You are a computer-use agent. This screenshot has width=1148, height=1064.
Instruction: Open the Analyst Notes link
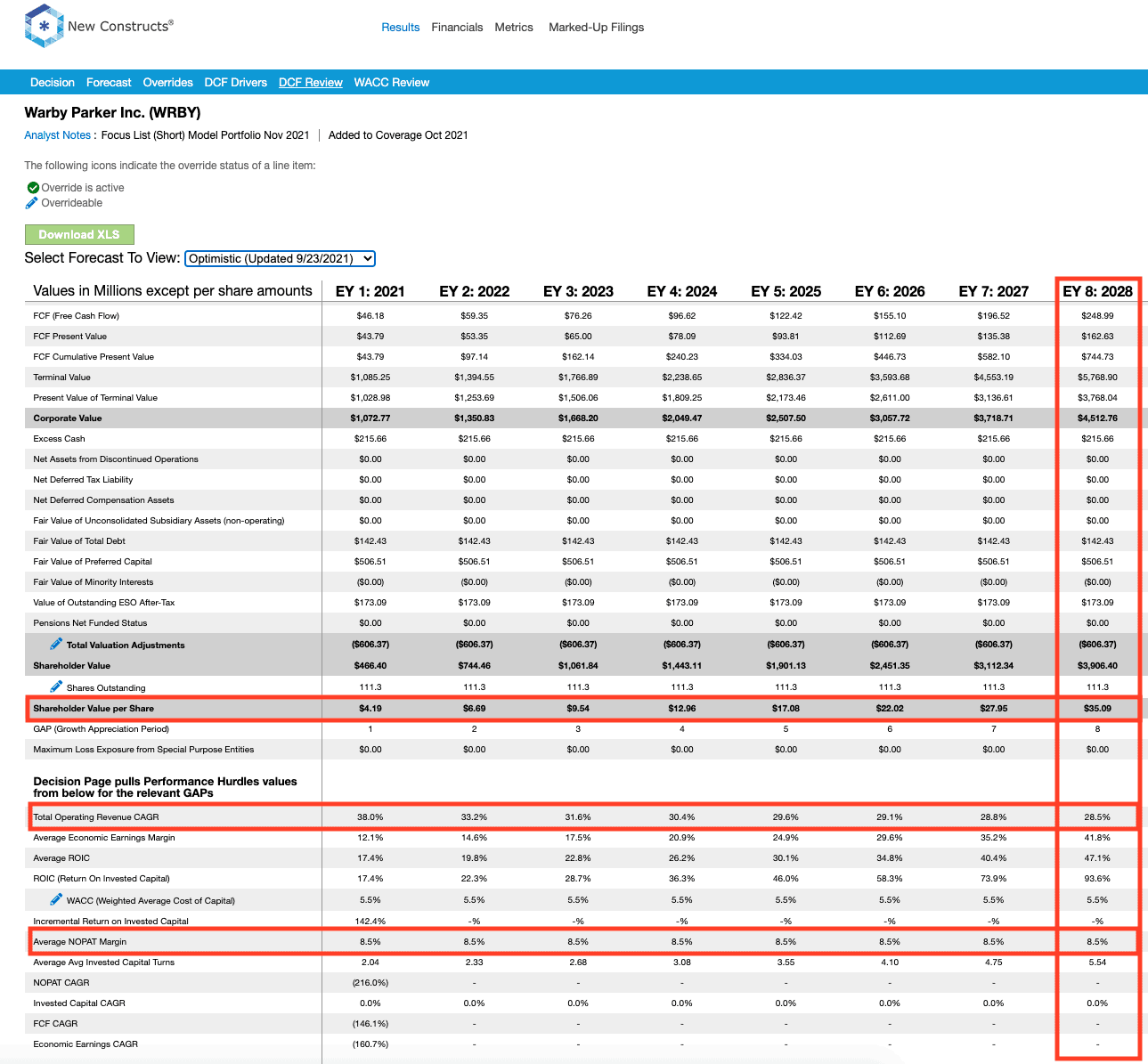pos(58,135)
